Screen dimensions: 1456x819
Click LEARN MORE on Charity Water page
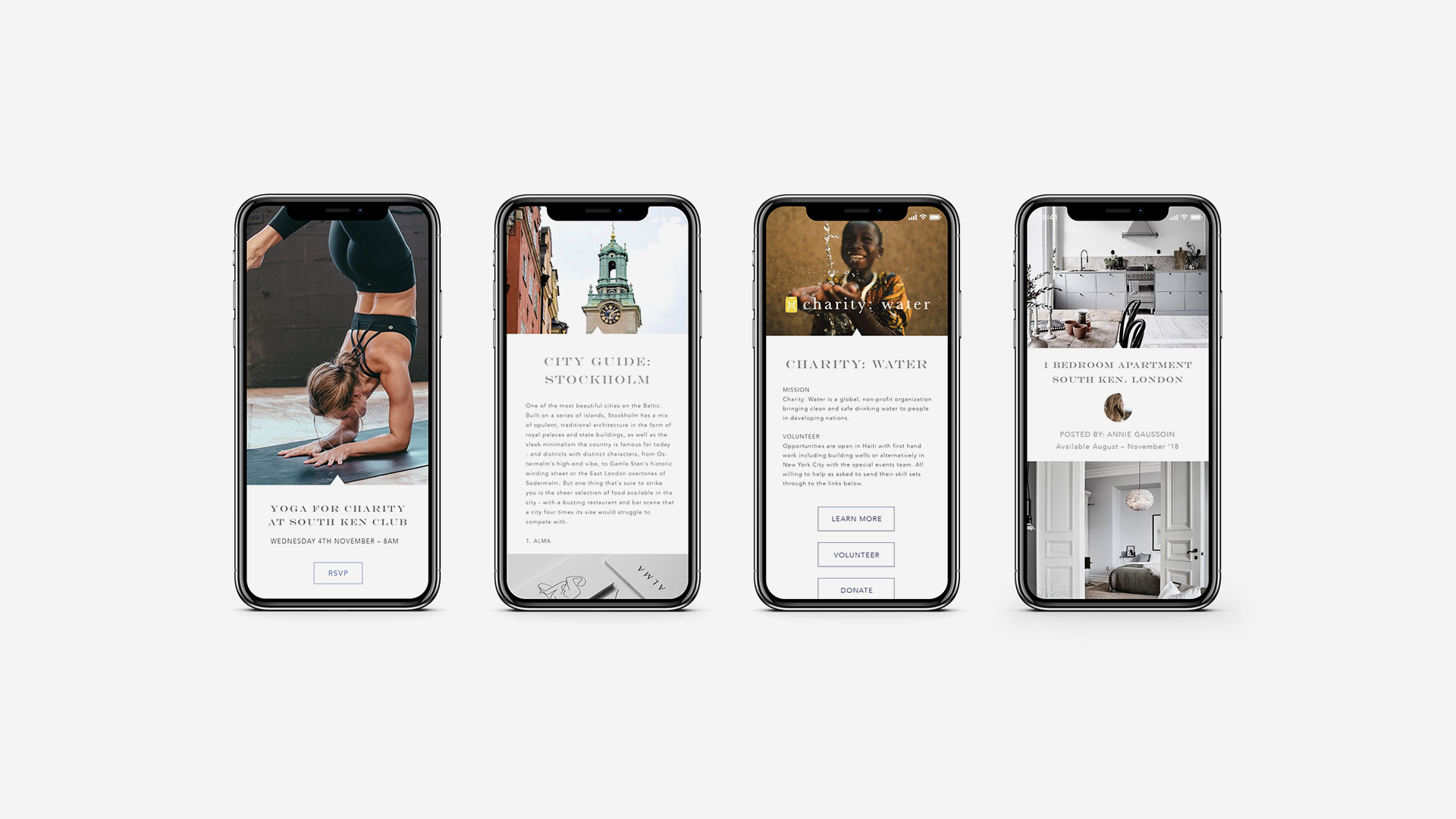(x=856, y=518)
